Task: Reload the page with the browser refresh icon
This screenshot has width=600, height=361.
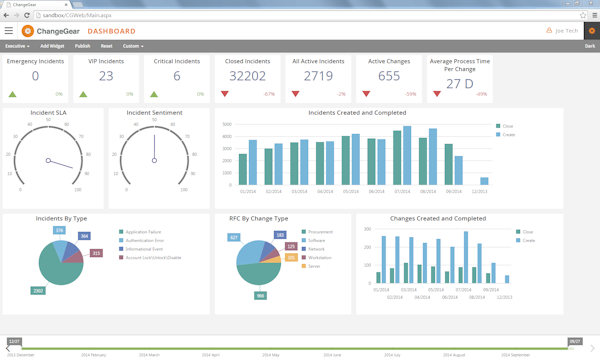Action: pos(27,15)
